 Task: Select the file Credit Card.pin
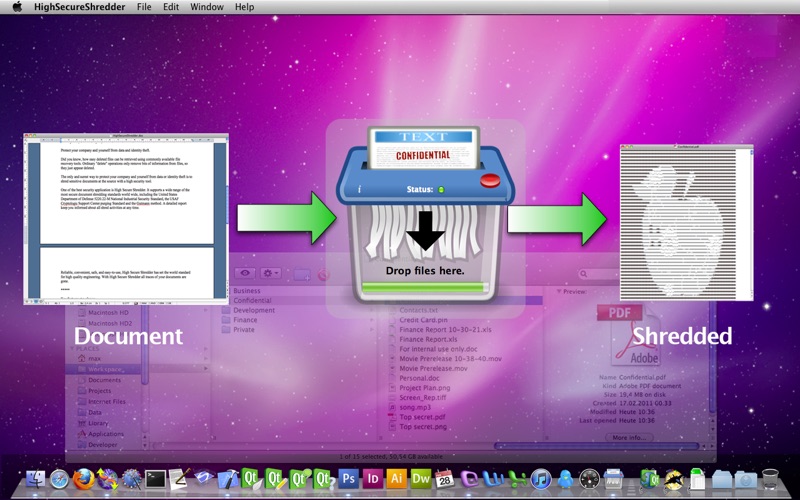[423, 320]
